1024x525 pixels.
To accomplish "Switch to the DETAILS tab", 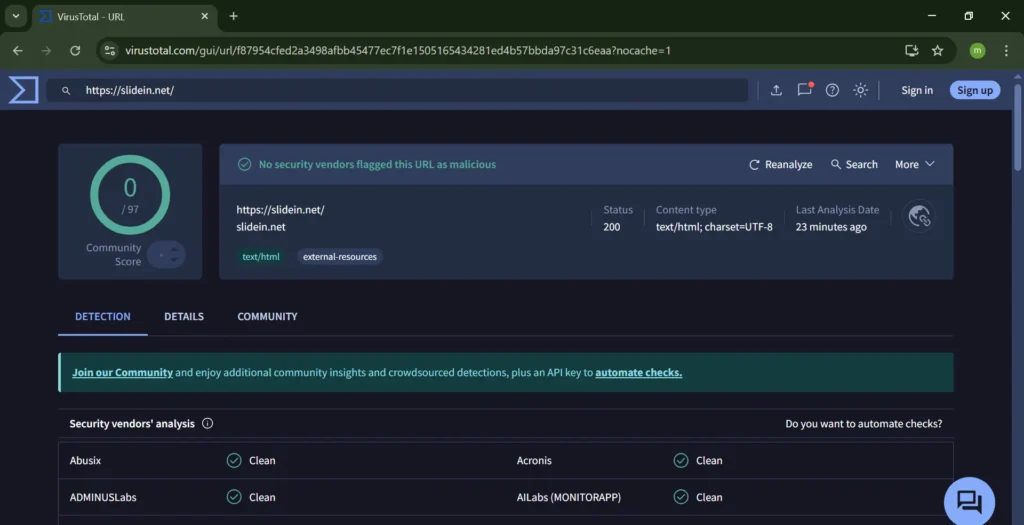I will (x=184, y=316).
